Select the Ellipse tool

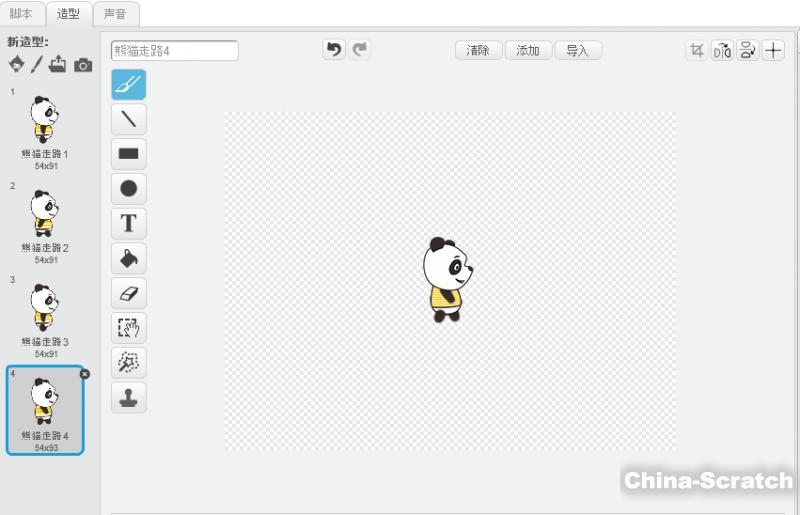point(128,188)
